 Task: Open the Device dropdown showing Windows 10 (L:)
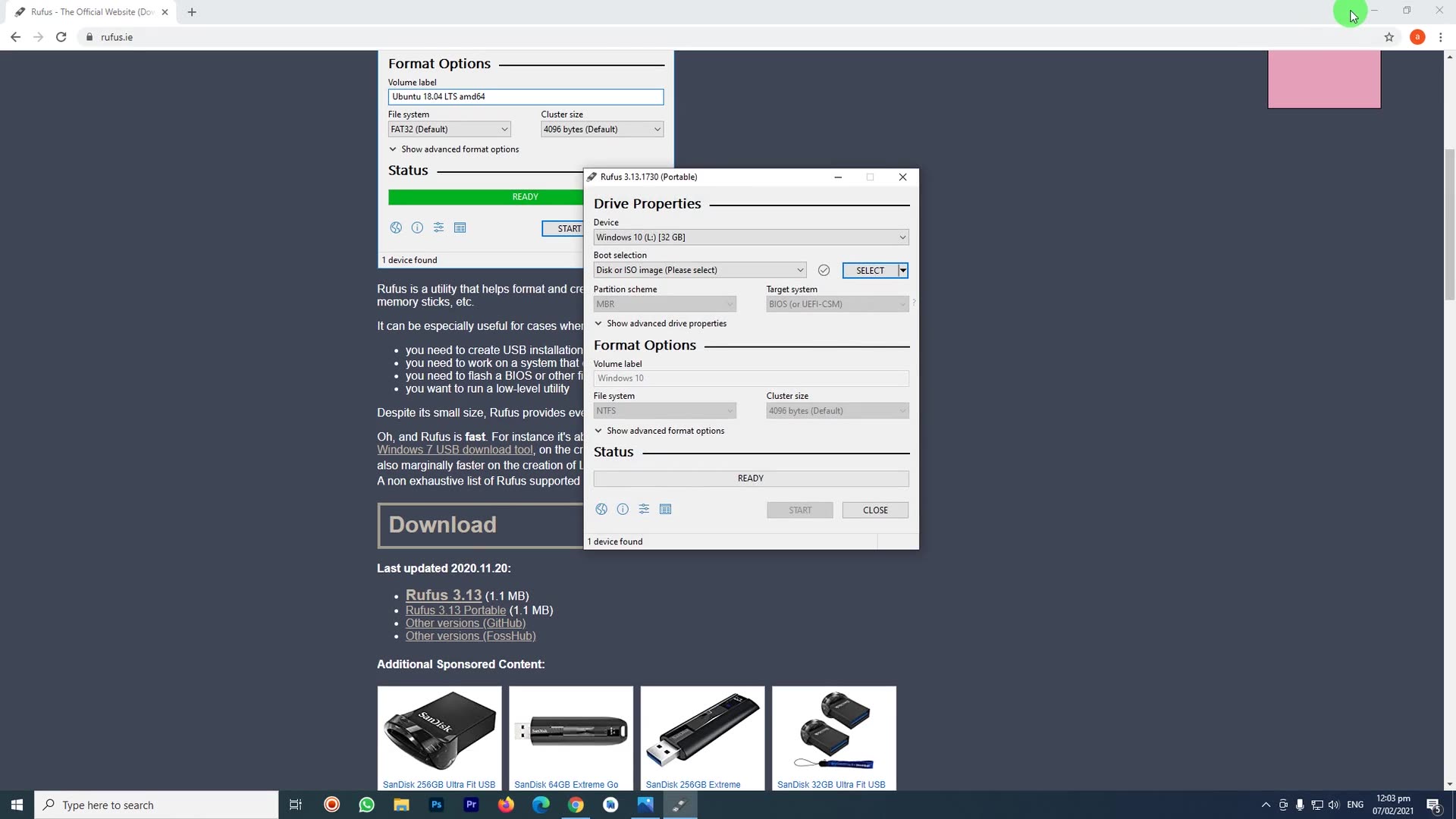pyautogui.click(x=750, y=237)
